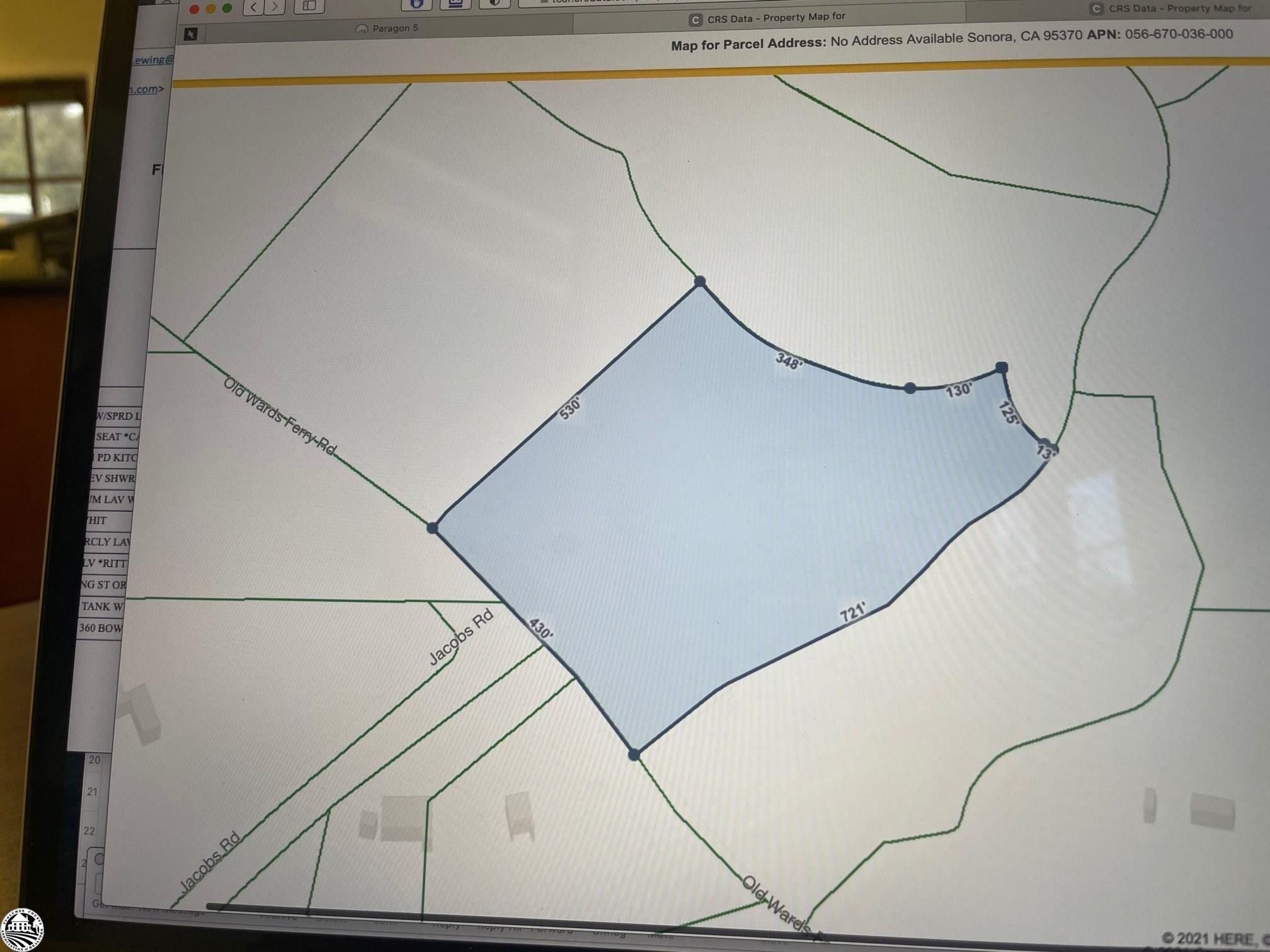Click the Jacobs Rd label near the bottom-left corner
The width and height of the screenshot is (1270, 952).
(210, 862)
